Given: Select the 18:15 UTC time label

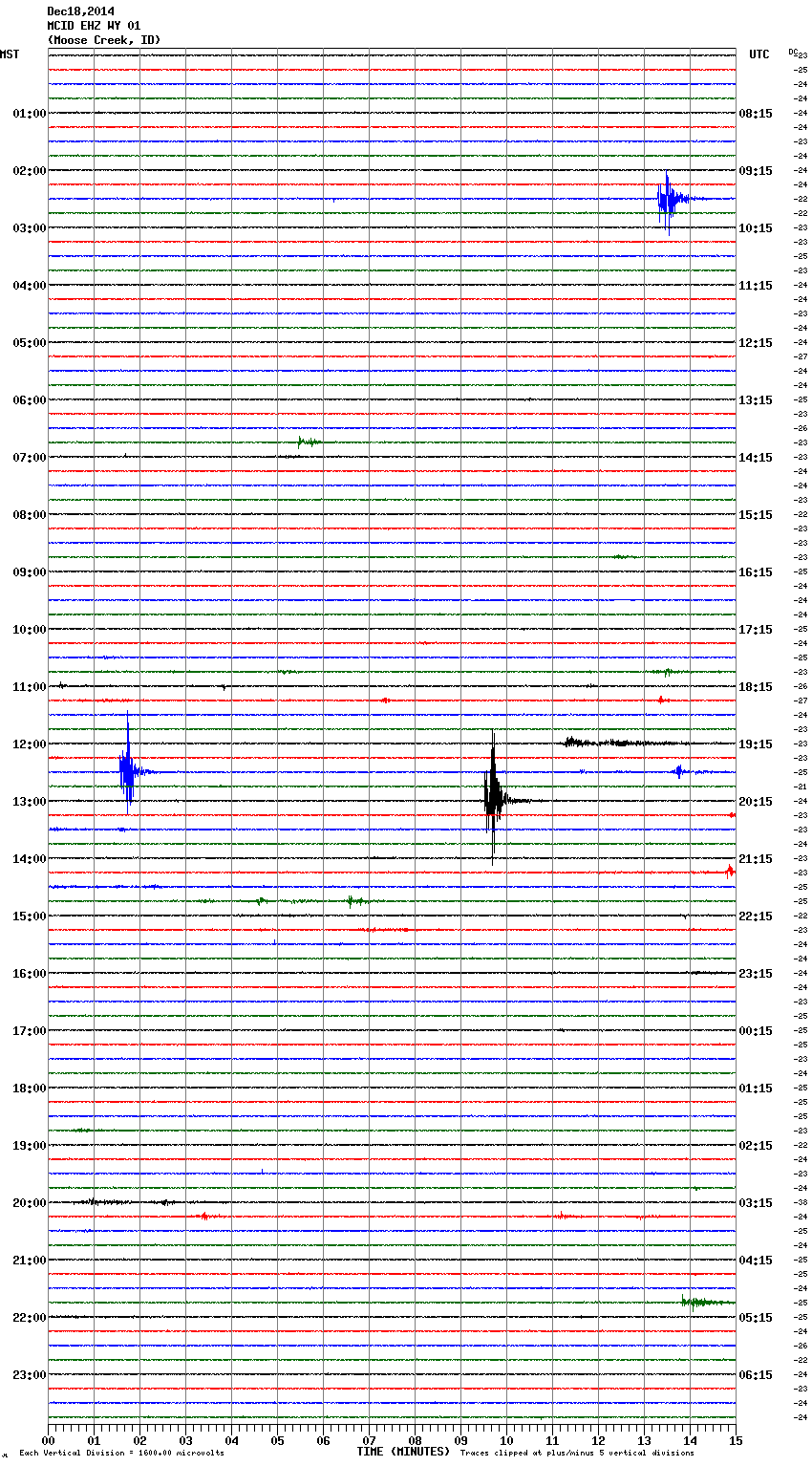Looking at the screenshot, I should (x=756, y=687).
